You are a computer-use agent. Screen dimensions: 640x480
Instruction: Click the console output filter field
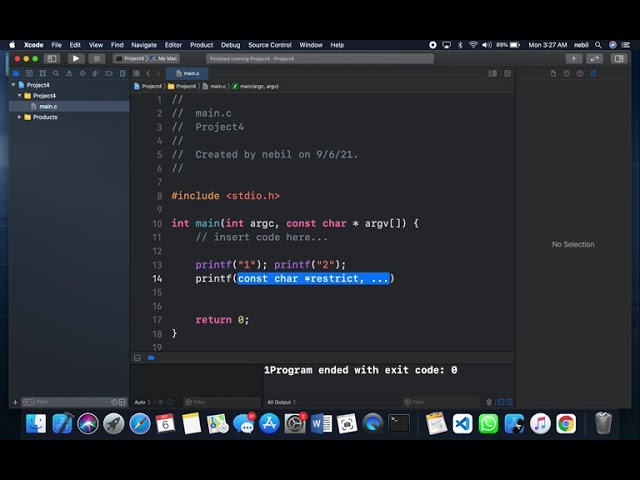click(441, 402)
